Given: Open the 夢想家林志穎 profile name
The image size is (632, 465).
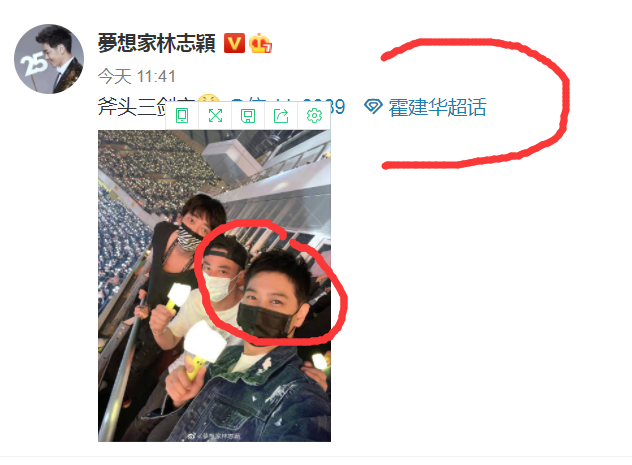Looking at the screenshot, I should point(156,43).
